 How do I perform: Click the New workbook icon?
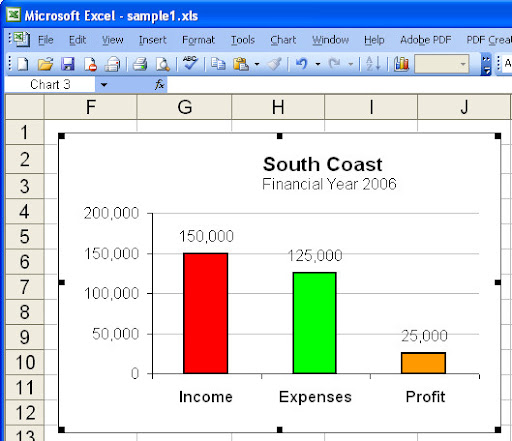click(x=23, y=64)
